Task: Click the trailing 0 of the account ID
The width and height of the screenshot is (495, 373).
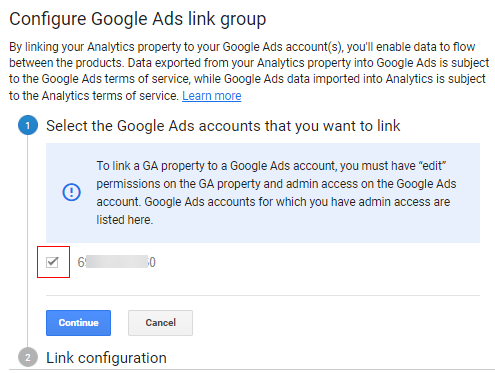Action: (152, 262)
